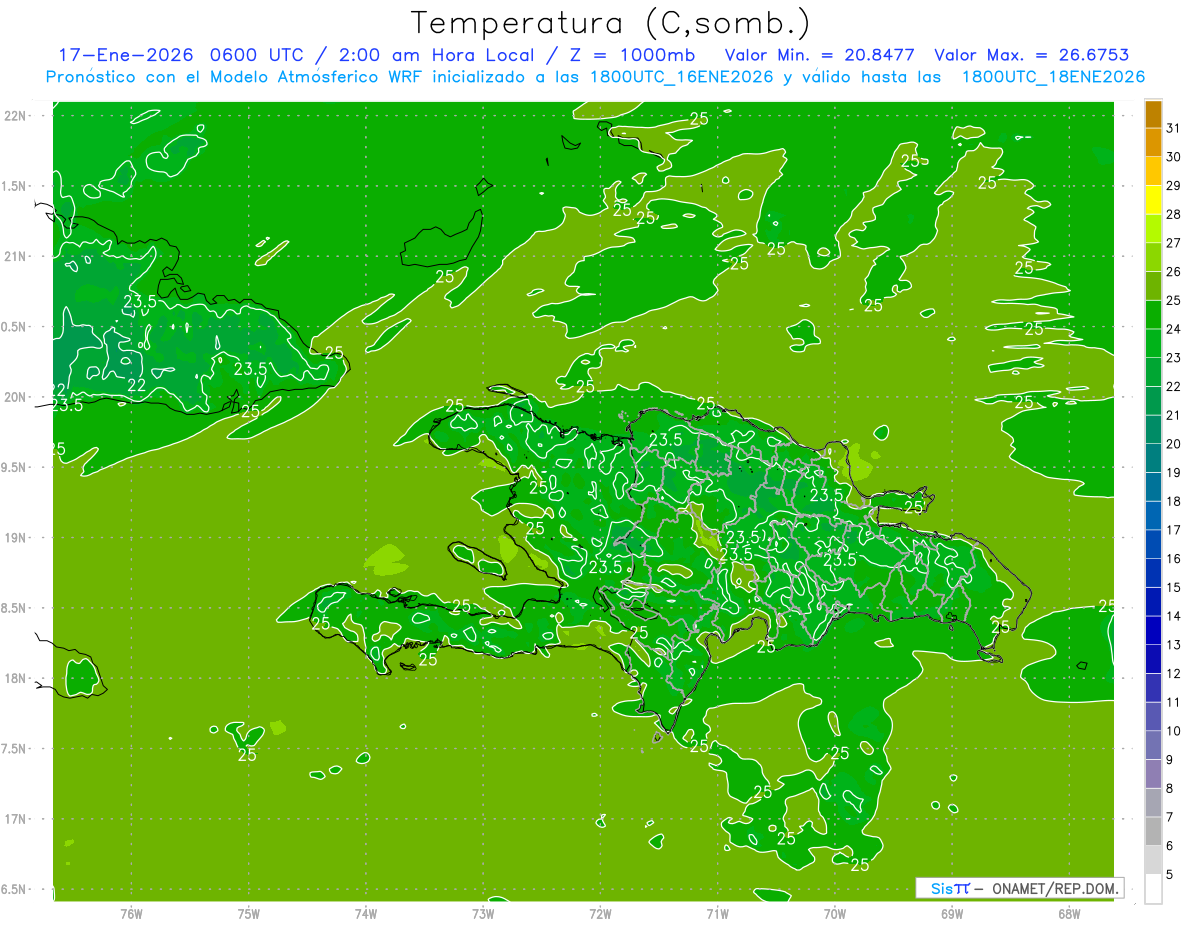Click the teal swatch between colorbar 19 and 20
The height and width of the screenshot is (927, 1200).
pos(1153,458)
